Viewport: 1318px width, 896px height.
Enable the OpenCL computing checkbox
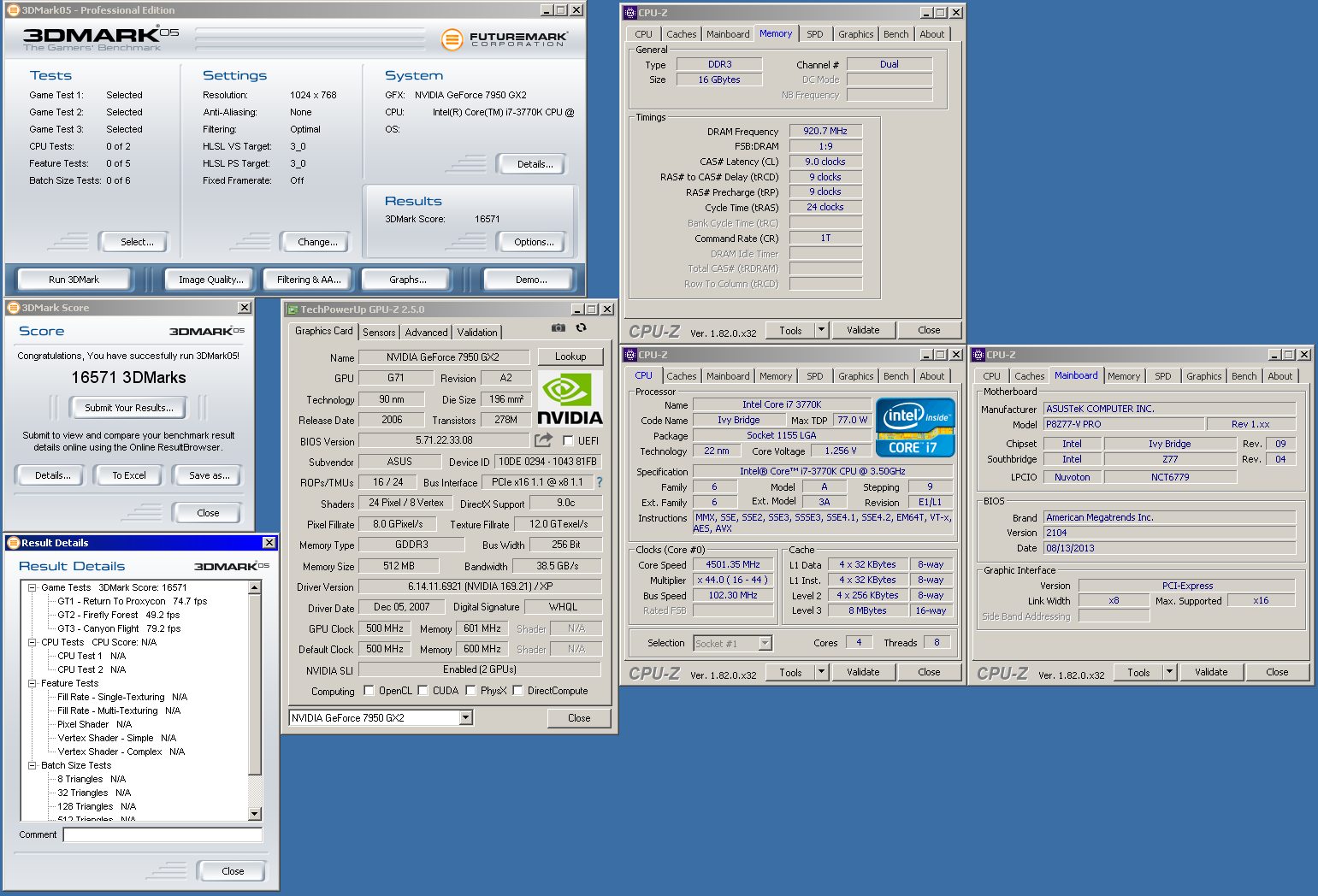[369, 691]
